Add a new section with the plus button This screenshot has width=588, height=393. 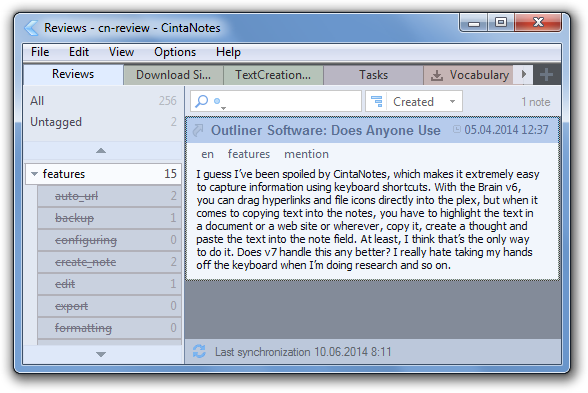click(546, 75)
